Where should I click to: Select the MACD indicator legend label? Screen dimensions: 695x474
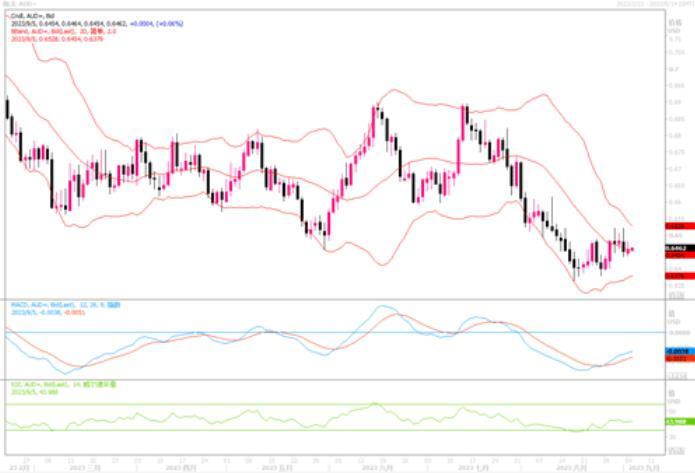coord(65,305)
